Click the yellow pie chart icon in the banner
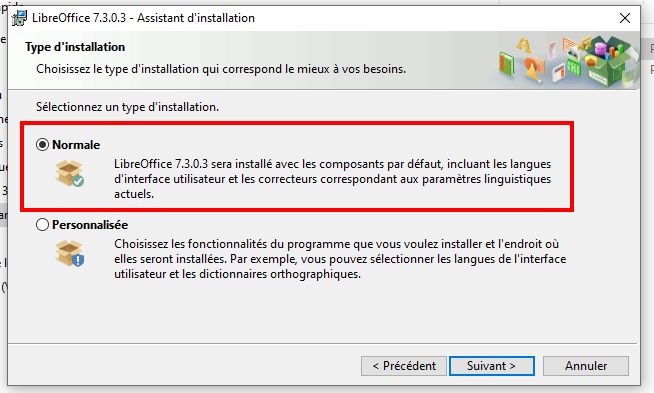Image resolution: width=654 pixels, height=393 pixels. click(591, 61)
